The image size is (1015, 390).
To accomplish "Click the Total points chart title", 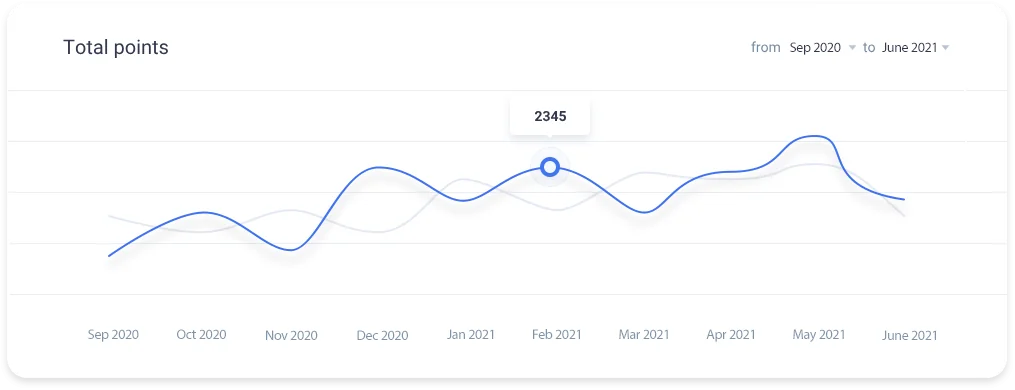I will click(116, 47).
